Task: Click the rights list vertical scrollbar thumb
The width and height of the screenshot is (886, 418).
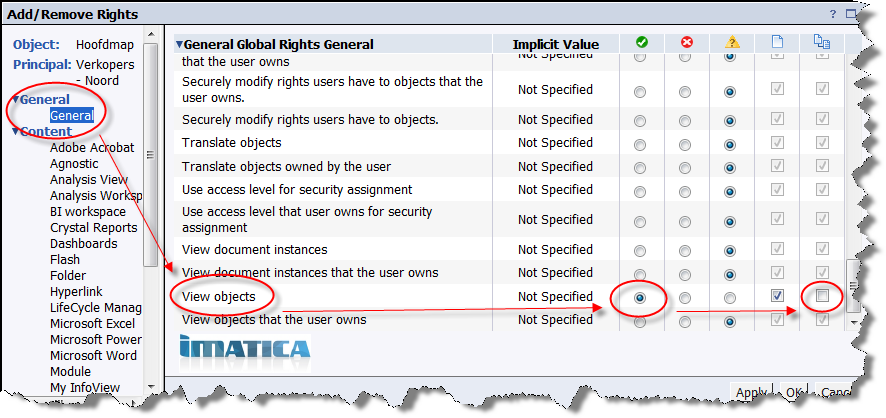Action: coord(853,286)
